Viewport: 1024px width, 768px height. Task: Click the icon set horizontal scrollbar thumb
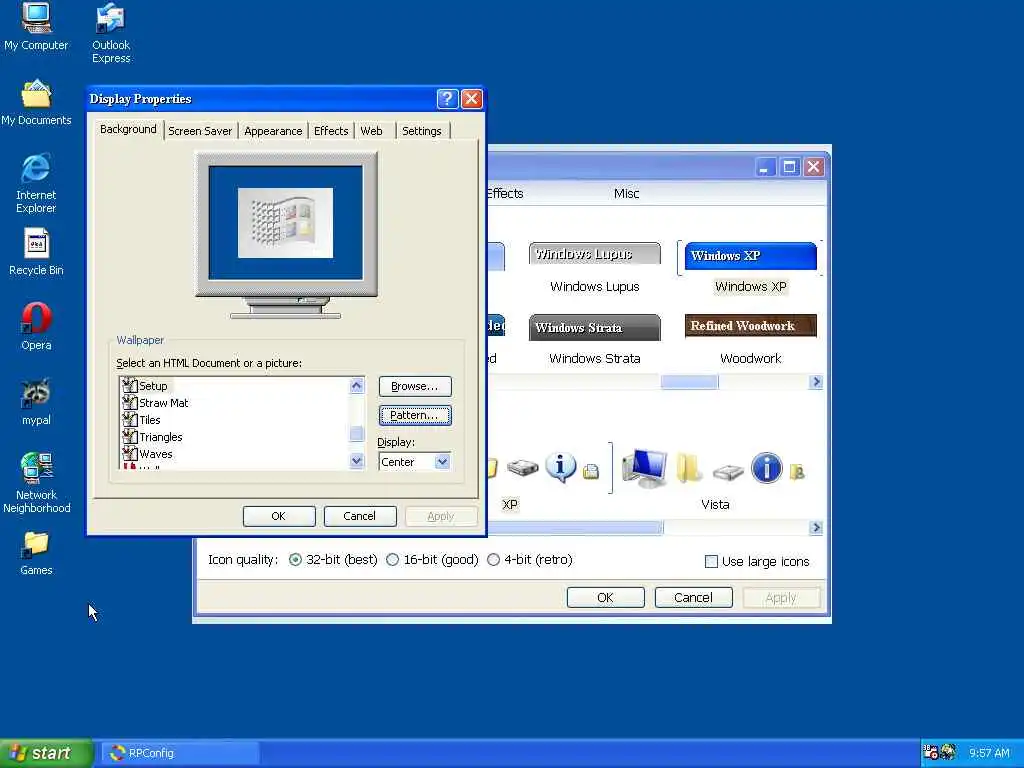point(575,528)
